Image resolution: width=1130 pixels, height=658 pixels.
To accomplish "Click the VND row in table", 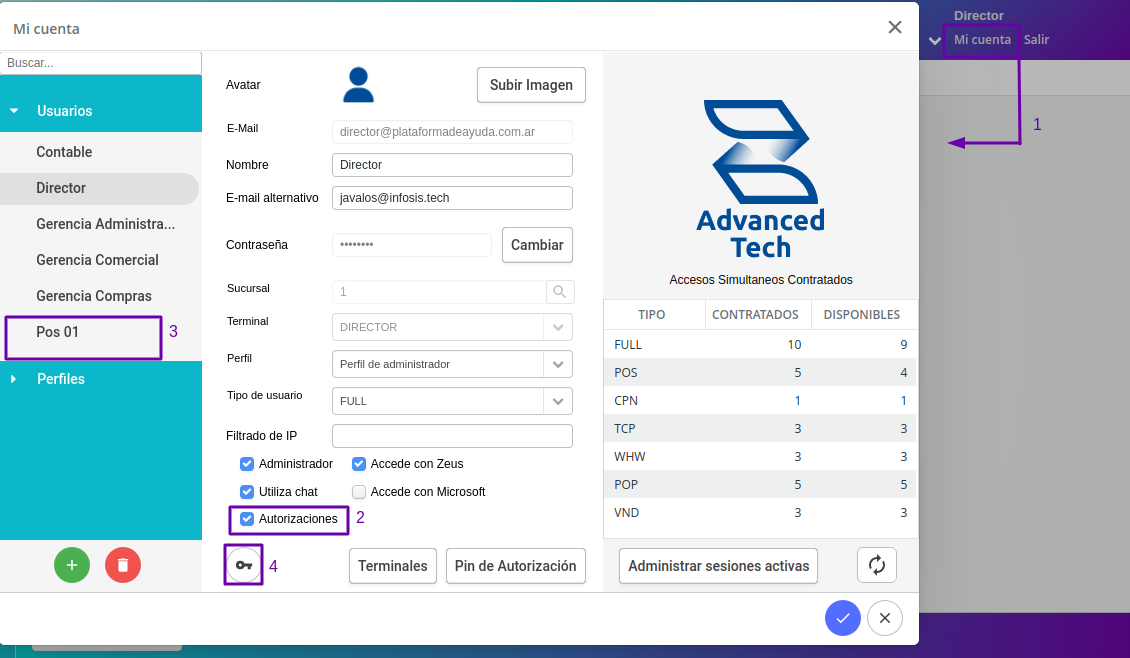I will click(760, 513).
